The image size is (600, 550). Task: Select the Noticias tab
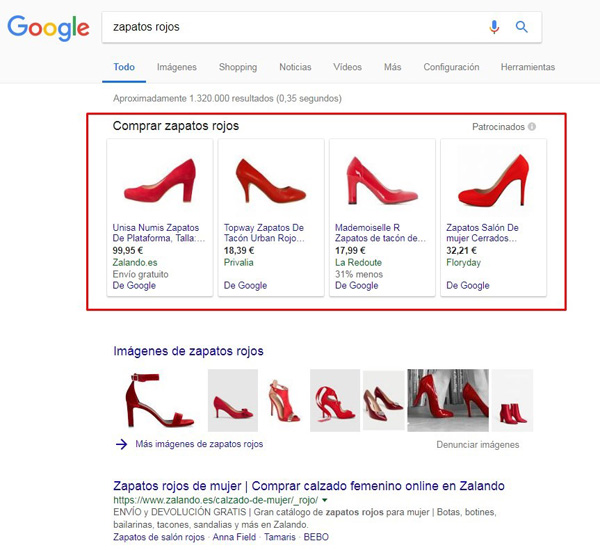coord(295,67)
